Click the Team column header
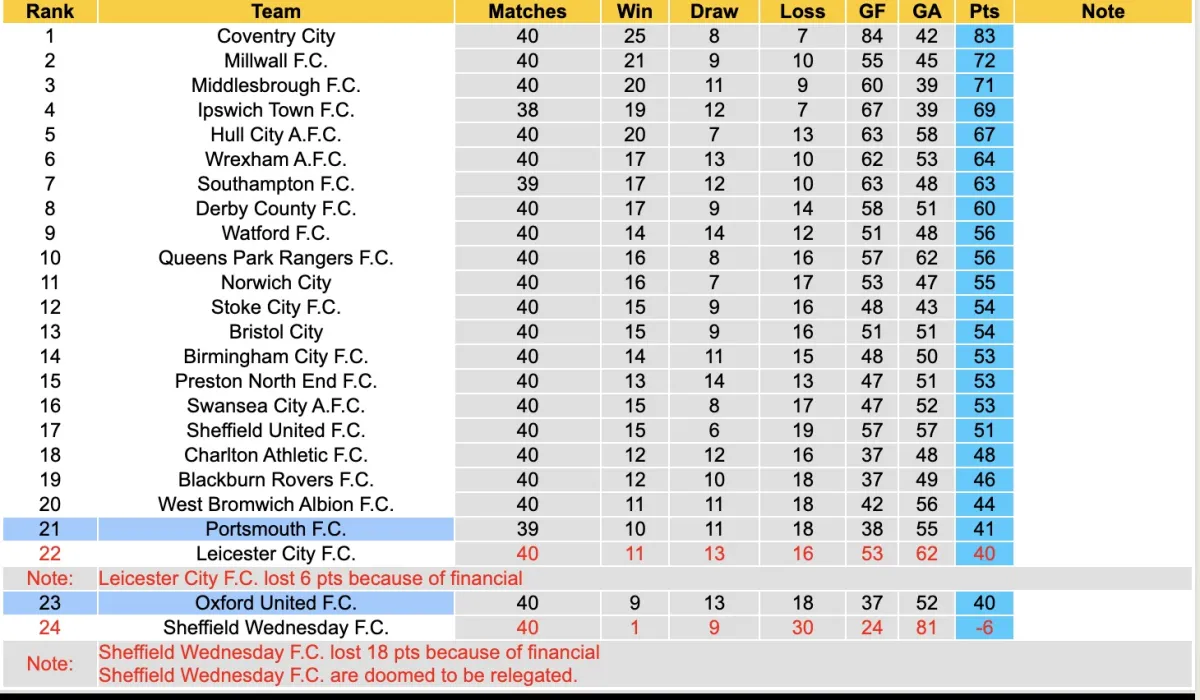Viewport: 1200px width, 700px height. point(276,12)
